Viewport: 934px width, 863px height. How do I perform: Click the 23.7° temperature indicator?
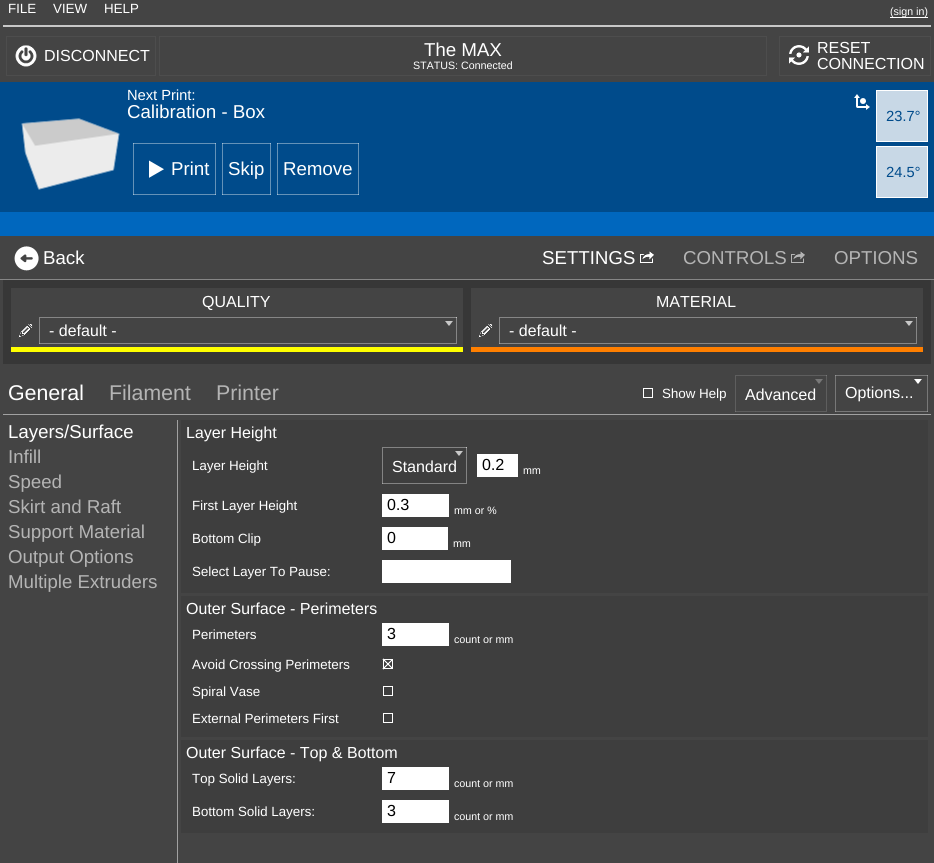(902, 116)
